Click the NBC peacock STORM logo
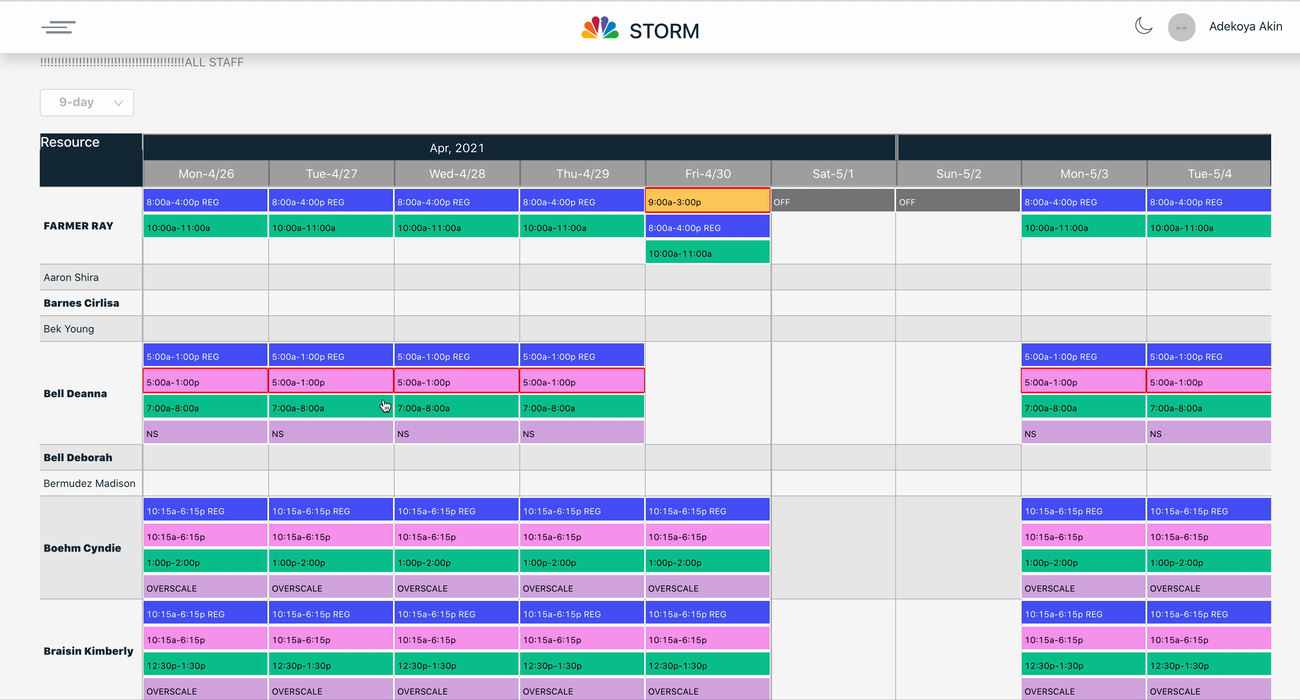The image size is (1300, 700). coord(640,29)
